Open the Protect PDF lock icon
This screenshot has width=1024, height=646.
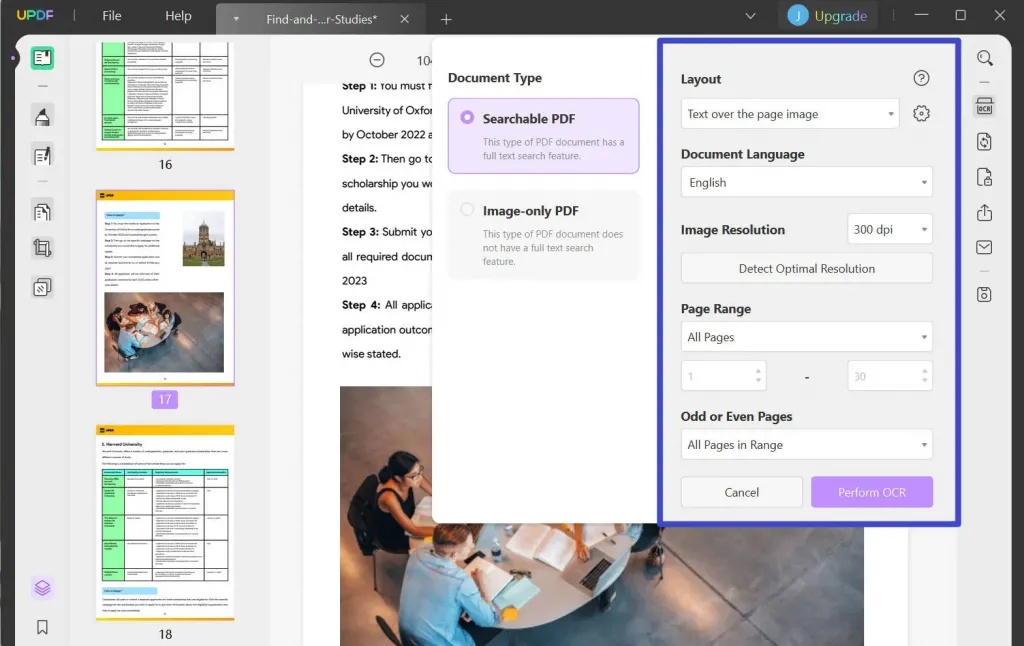pyautogui.click(x=984, y=178)
